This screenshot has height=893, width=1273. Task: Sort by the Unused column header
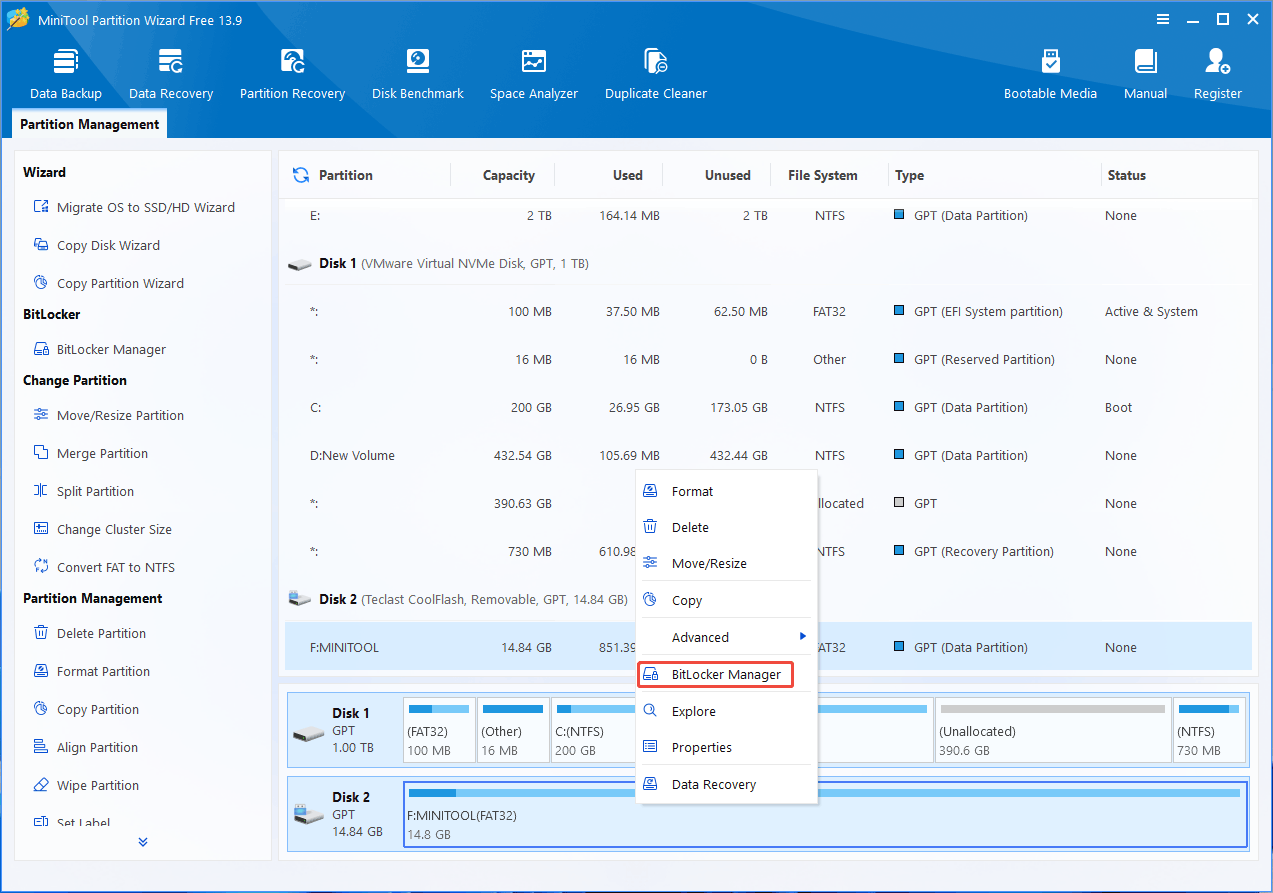727,175
